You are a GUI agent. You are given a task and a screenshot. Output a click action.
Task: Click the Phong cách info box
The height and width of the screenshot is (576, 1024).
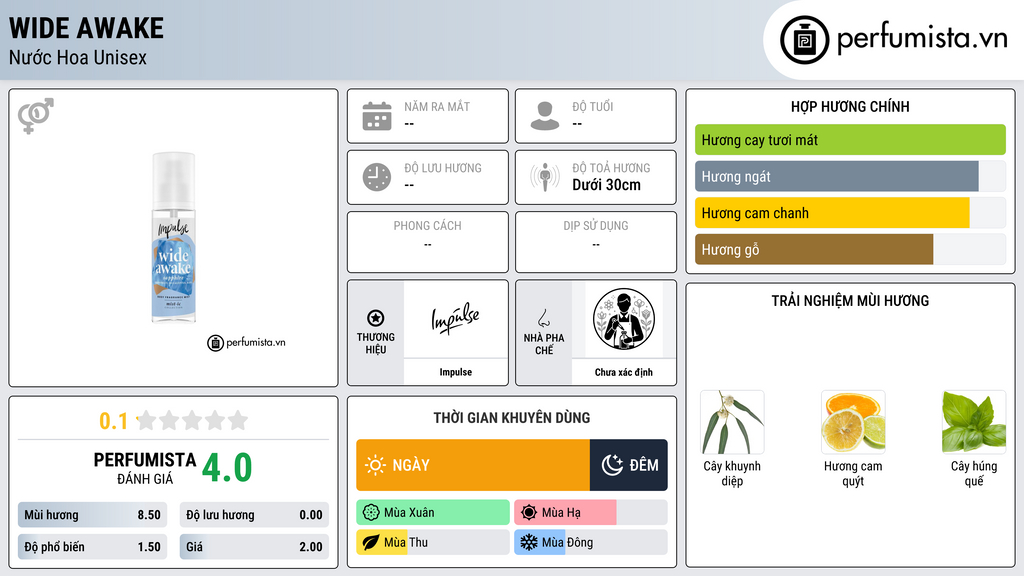pos(428,242)
